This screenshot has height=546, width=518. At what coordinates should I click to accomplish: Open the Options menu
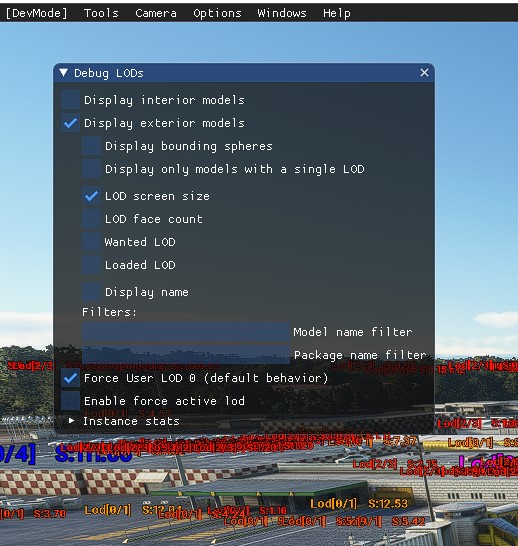(217, 13)
